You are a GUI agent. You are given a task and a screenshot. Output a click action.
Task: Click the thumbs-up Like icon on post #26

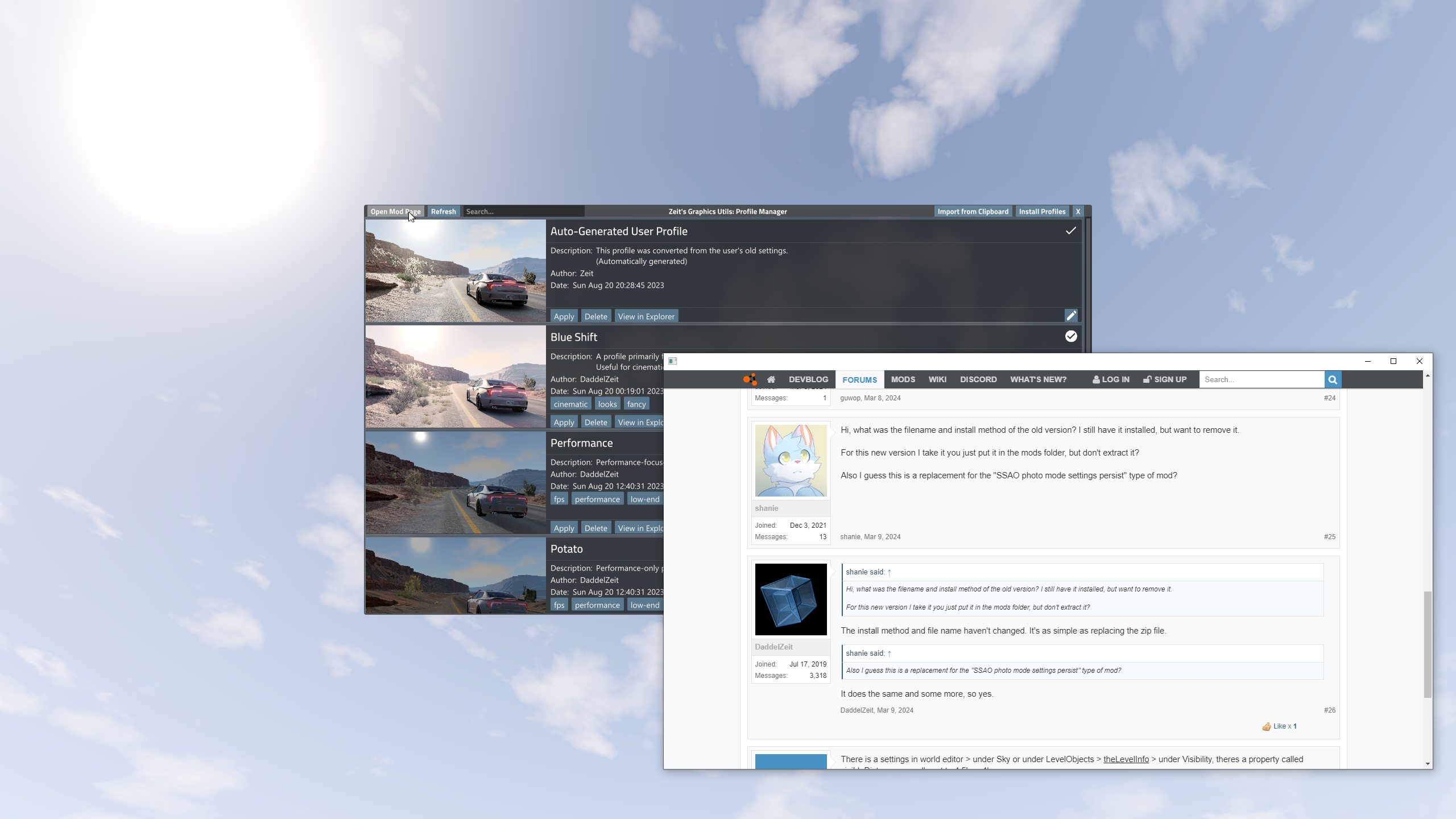point(1267,726)
